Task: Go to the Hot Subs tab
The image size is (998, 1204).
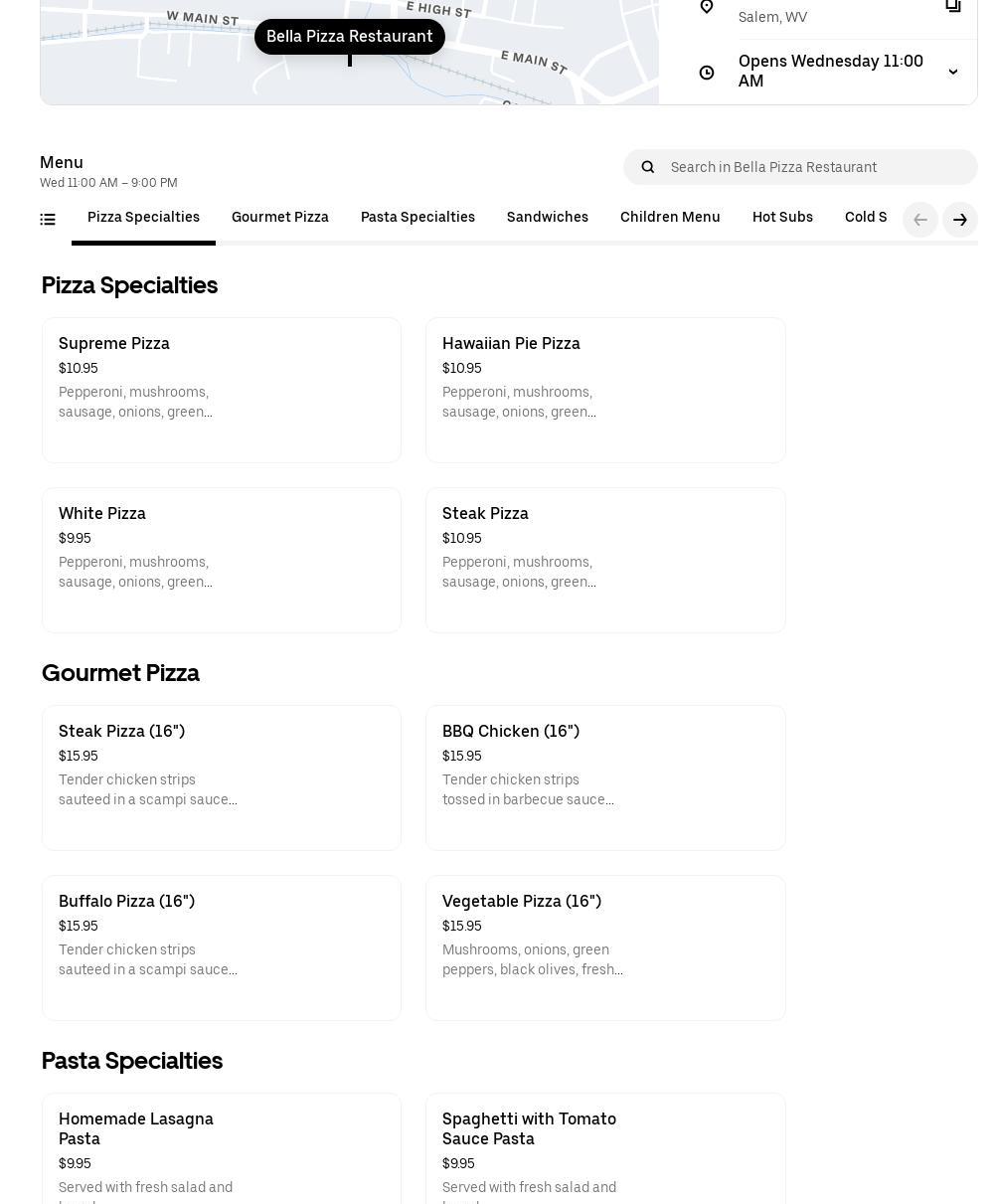Action: [x=782, y=218]
